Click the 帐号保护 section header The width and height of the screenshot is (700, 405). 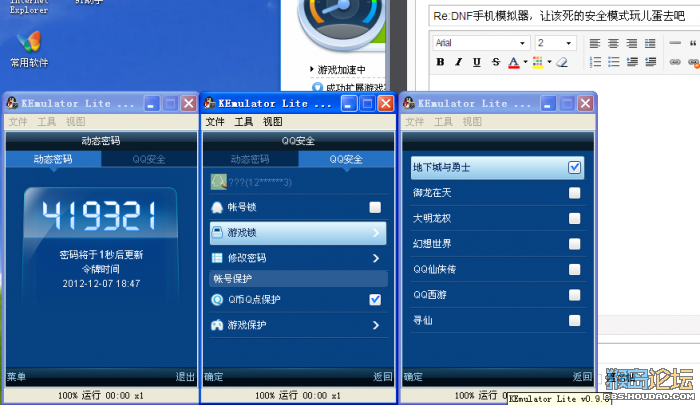click(x=298, y=279)
